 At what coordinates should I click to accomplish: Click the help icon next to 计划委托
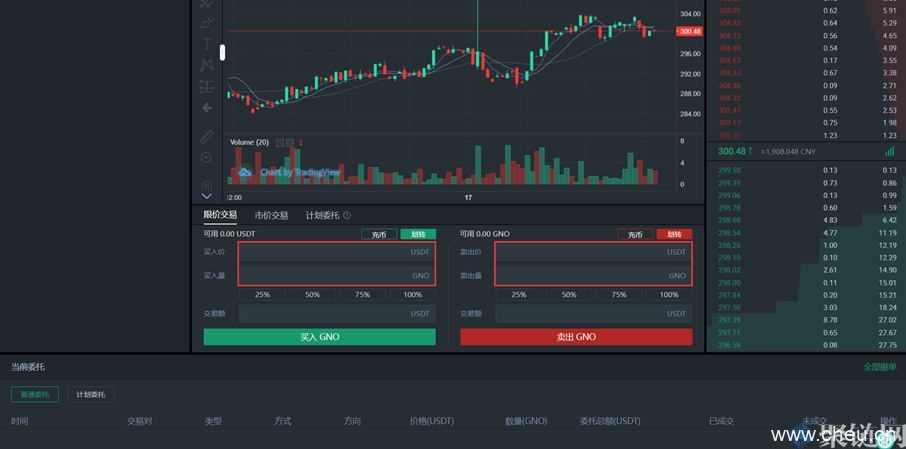(347, 215)
